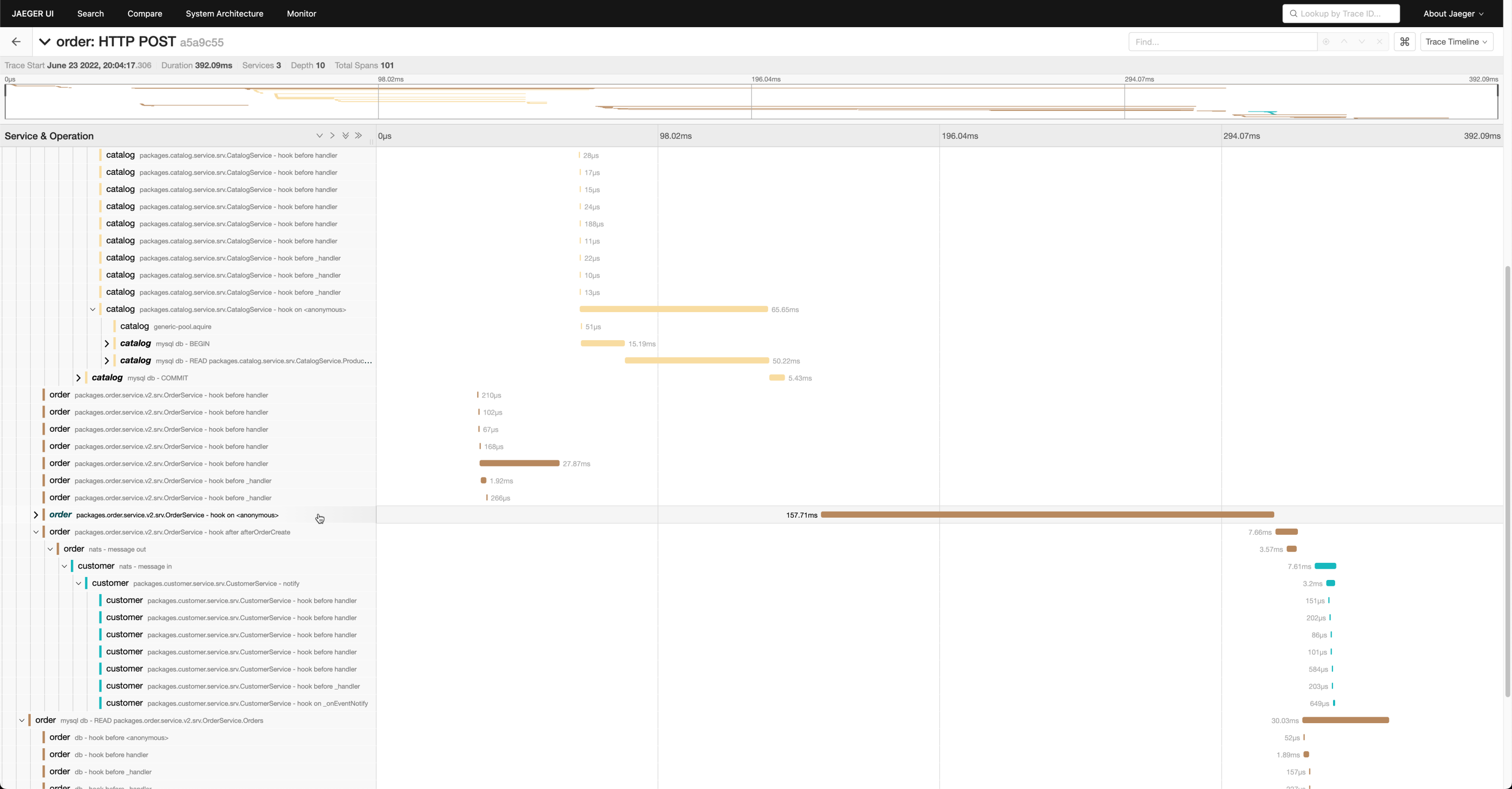Image resolution: width=1512 pixels, height=789 pixels.
Task: Collapse customer CustomerService - notify span
Action: click(x=78, y=583)
